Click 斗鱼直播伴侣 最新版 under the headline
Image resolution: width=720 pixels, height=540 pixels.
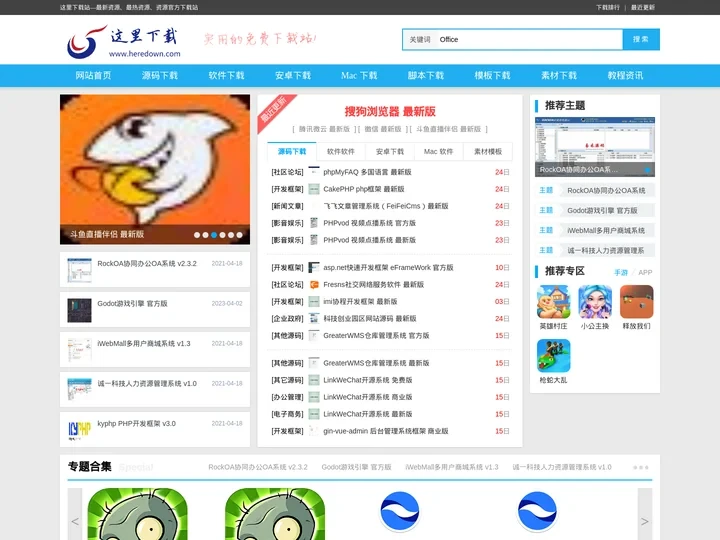click(x=449, y=129)
